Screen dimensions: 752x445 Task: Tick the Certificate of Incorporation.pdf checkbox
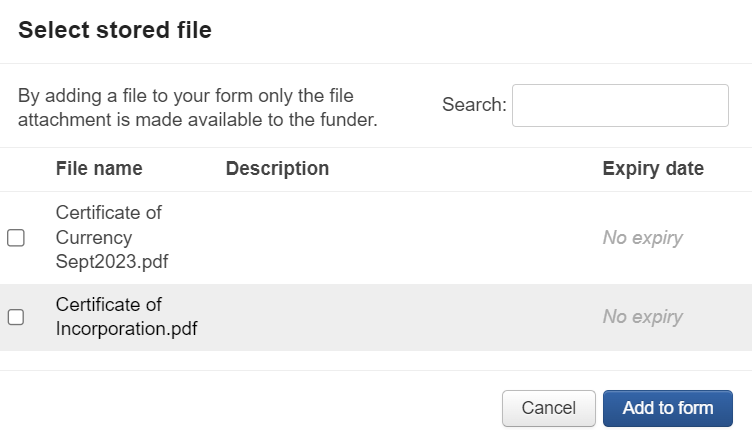tap(16, 317)
